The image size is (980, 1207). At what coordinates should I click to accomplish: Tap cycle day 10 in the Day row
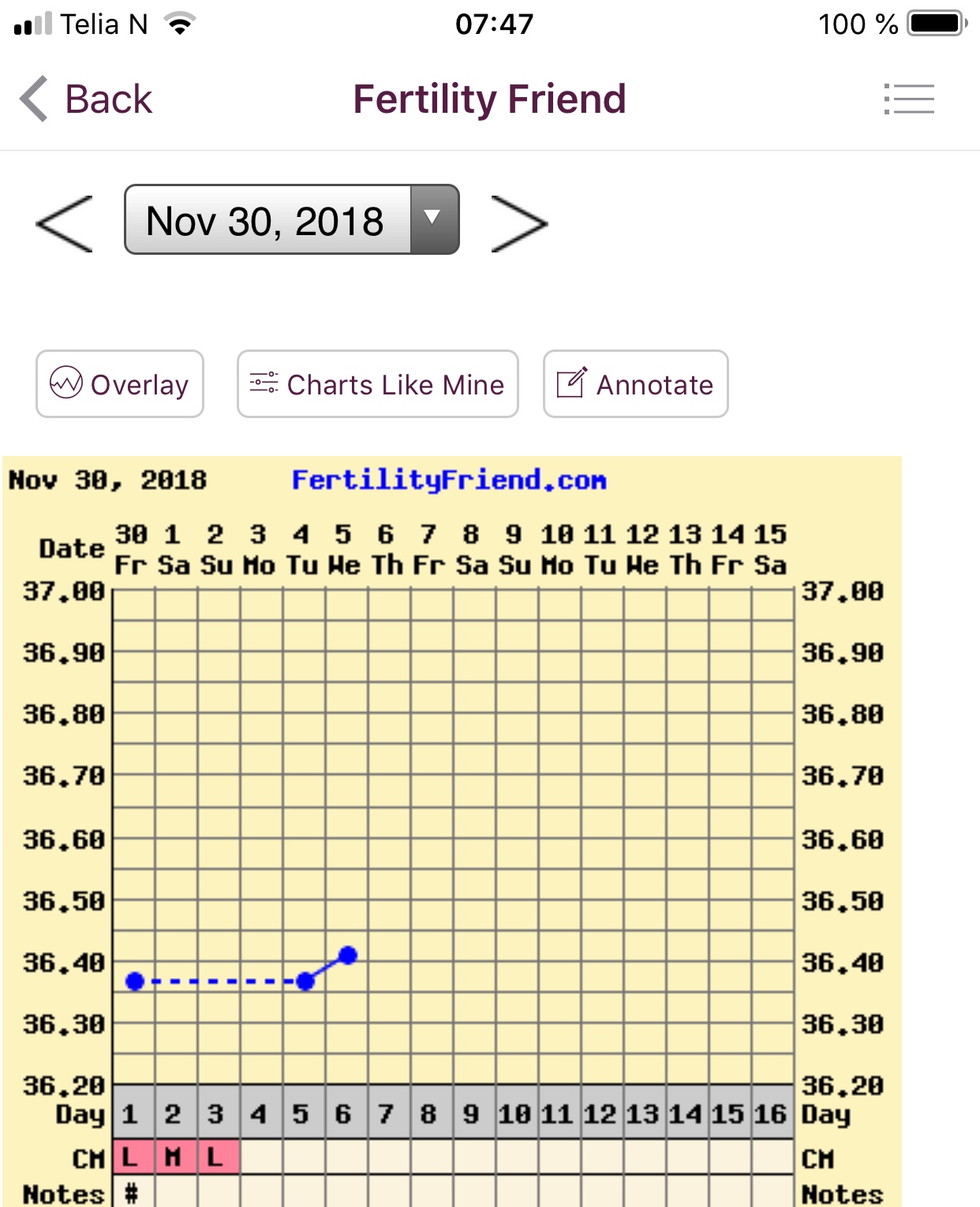coord(514,1114)
